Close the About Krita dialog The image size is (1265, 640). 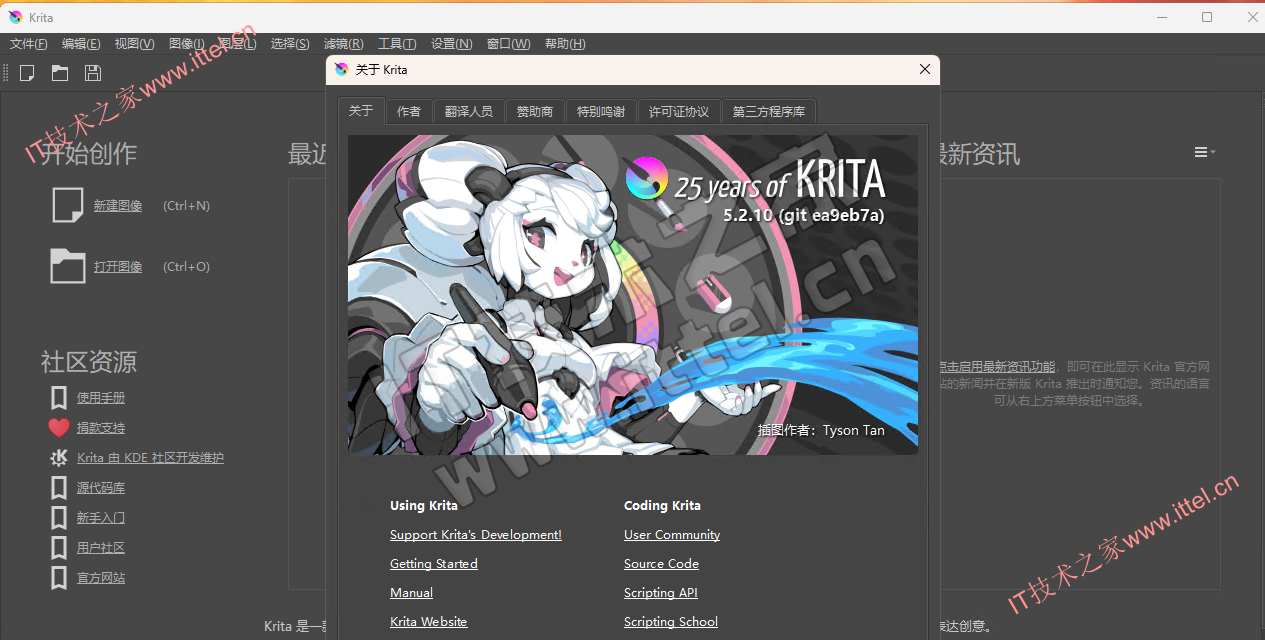pos(925,69)
